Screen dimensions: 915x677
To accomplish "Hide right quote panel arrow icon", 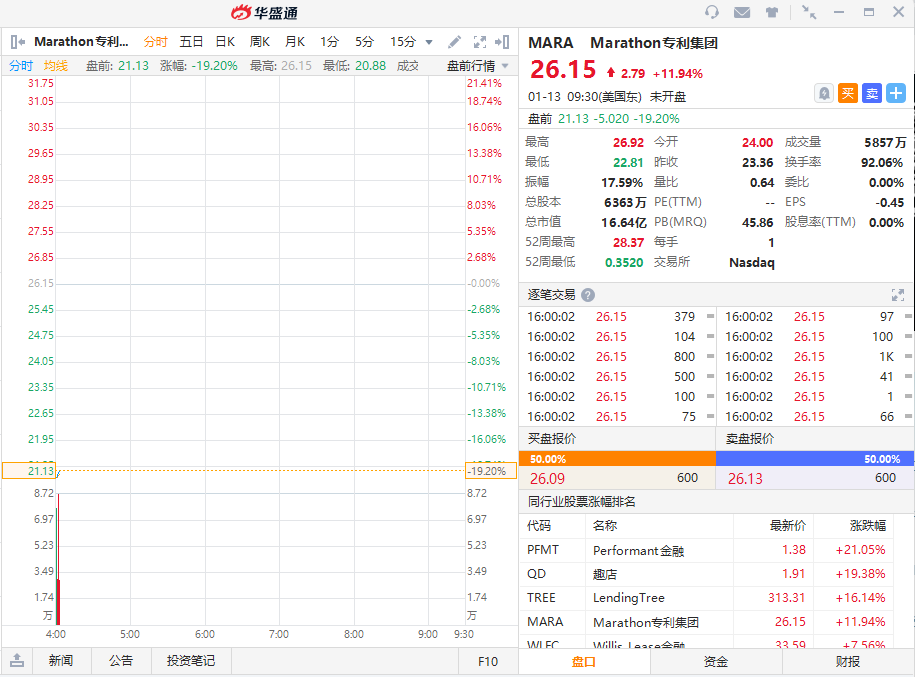I will point(502,42).
